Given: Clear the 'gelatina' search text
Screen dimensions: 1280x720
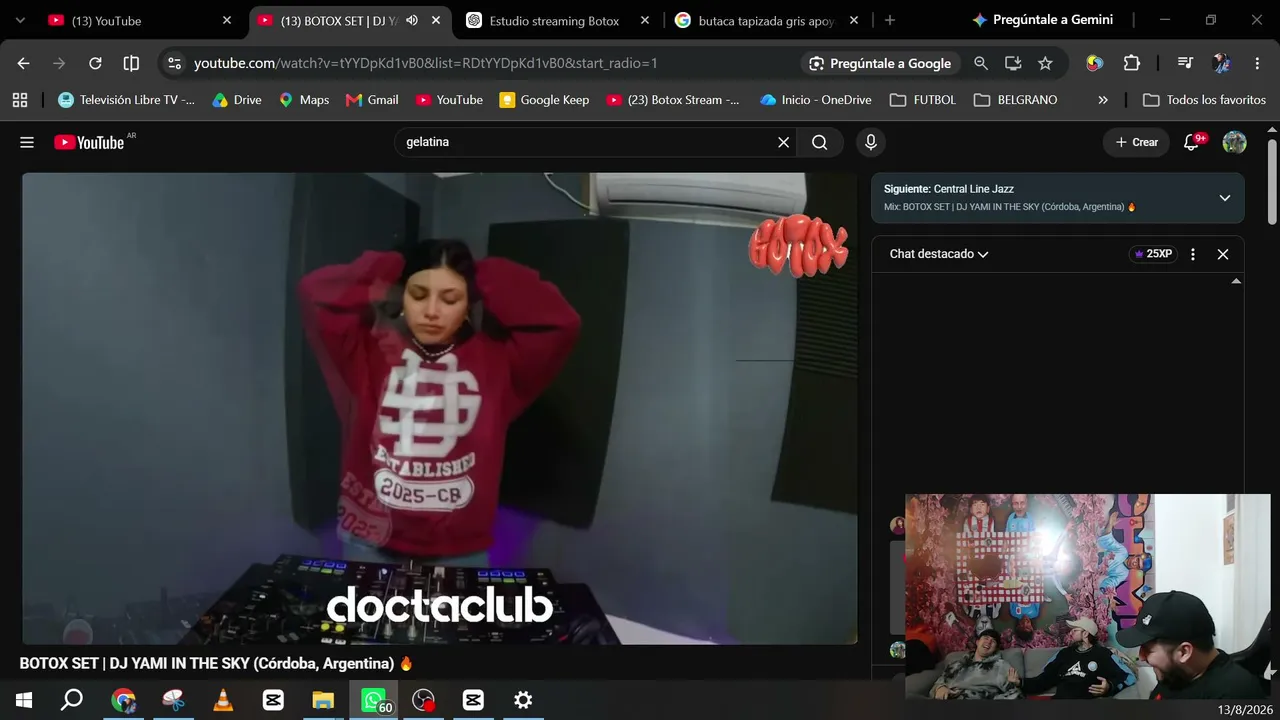Looking at the screenshot, I should [784, 142].
